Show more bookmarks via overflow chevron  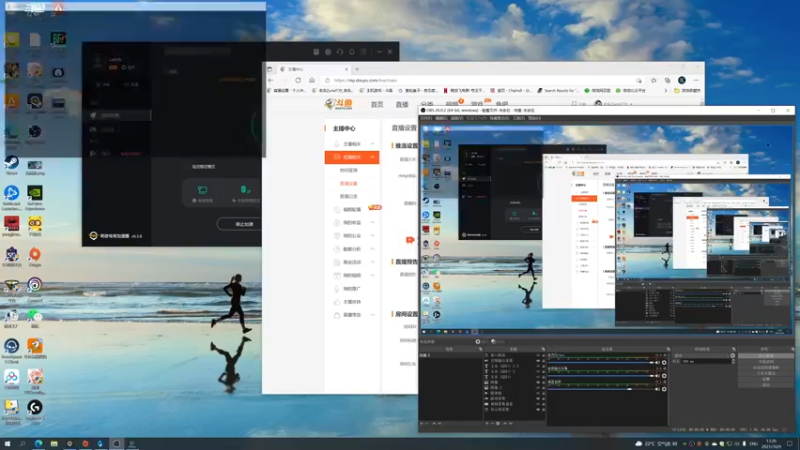pyautogui.click(x=665, y=90)
